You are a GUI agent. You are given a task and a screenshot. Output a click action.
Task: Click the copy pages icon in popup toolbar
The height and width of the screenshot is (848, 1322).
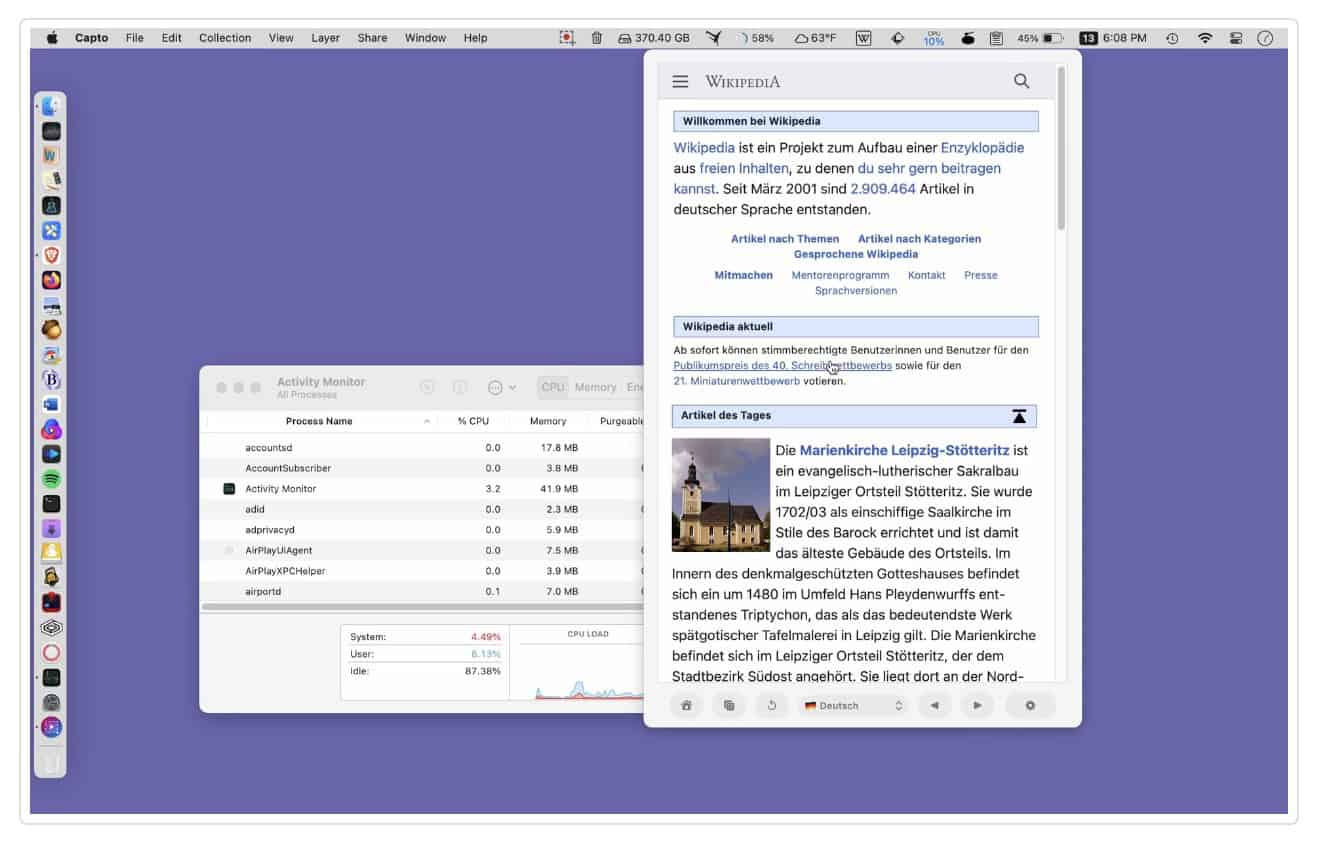click(729, 705)
